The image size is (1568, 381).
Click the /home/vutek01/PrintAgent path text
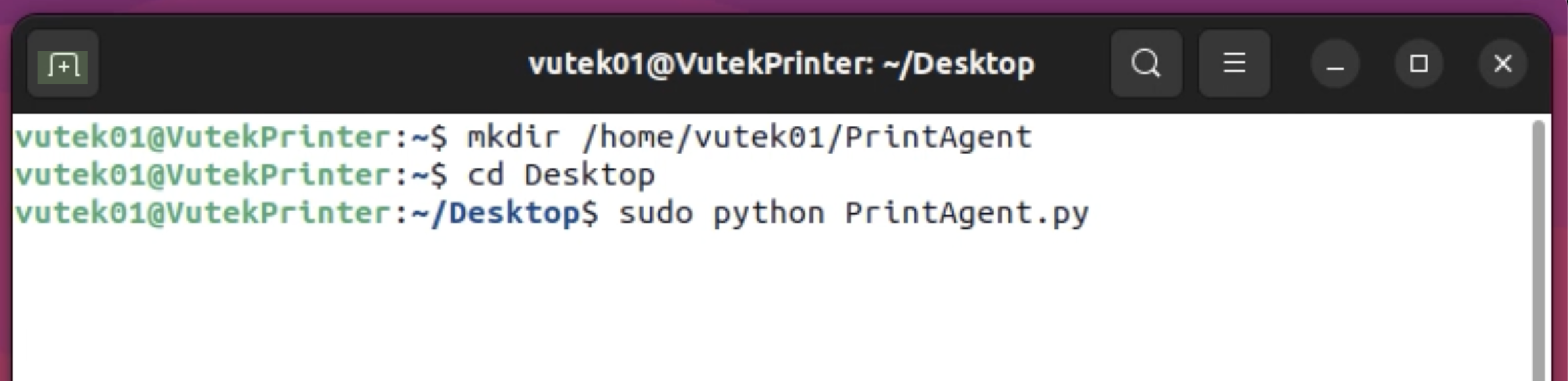point(807,138)
